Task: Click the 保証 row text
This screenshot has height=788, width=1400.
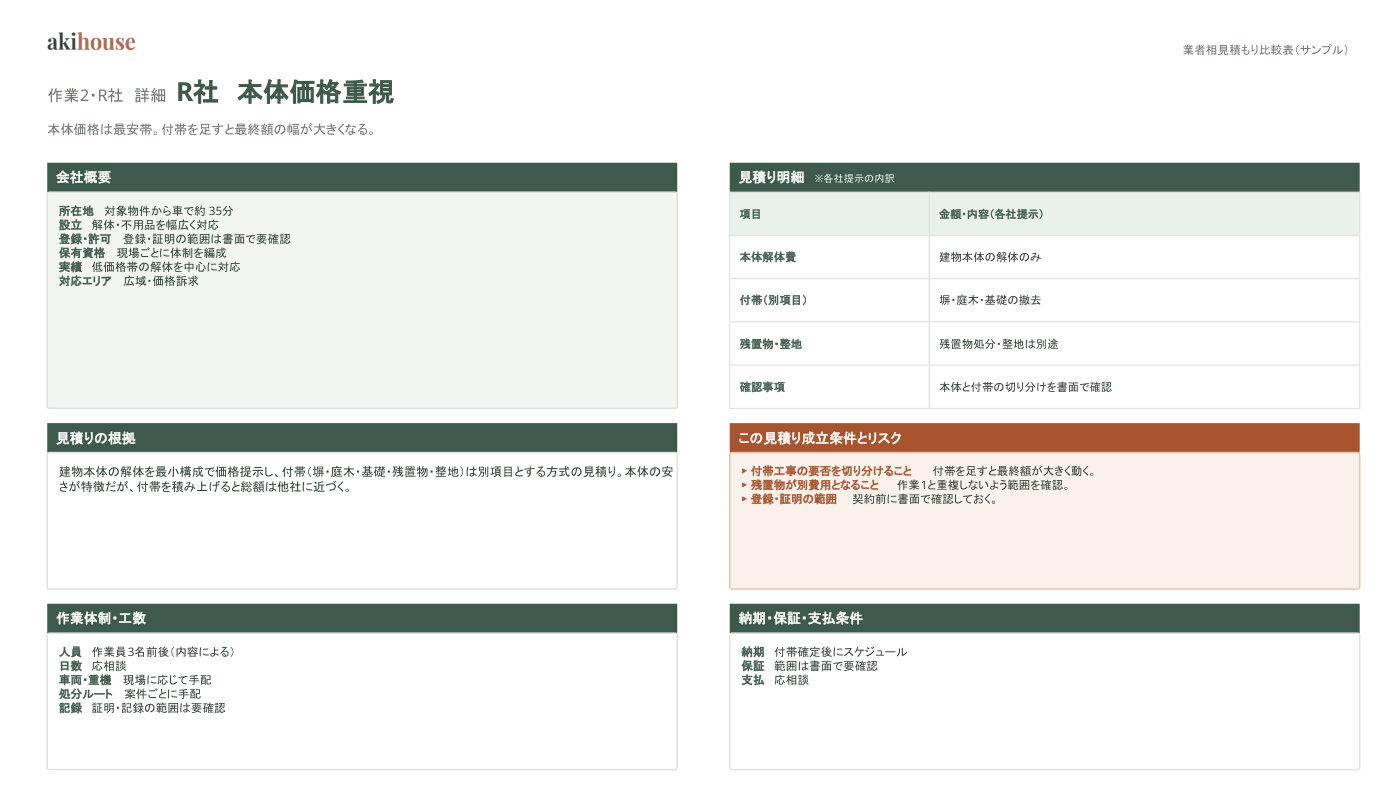Action: [809, 666]
